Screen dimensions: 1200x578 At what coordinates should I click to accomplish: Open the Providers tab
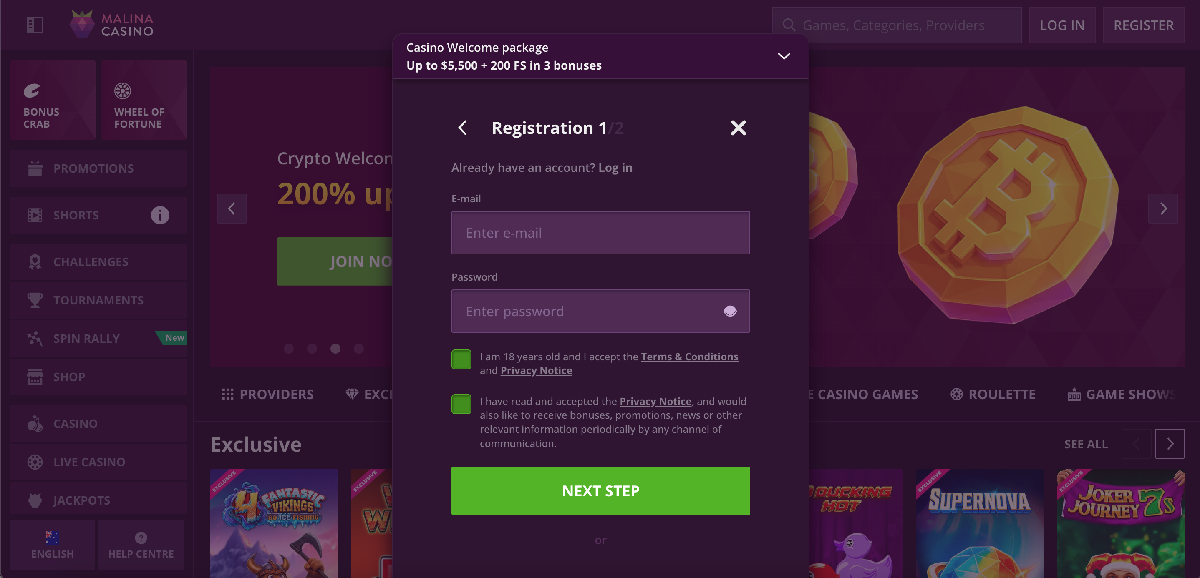pos(268,394)
